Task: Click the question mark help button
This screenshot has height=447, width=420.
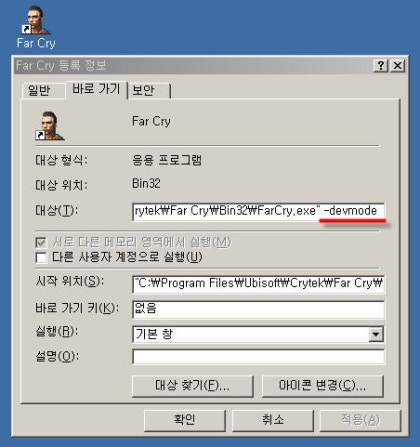Action: pos(381,65)
